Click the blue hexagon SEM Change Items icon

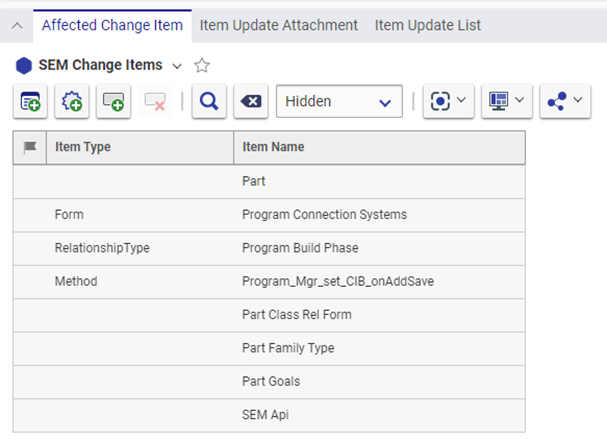(x=24, y=66)
